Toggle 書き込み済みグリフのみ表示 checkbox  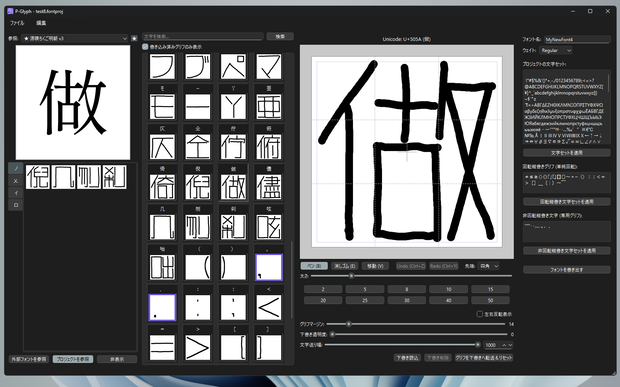click(x=145, y=47)
